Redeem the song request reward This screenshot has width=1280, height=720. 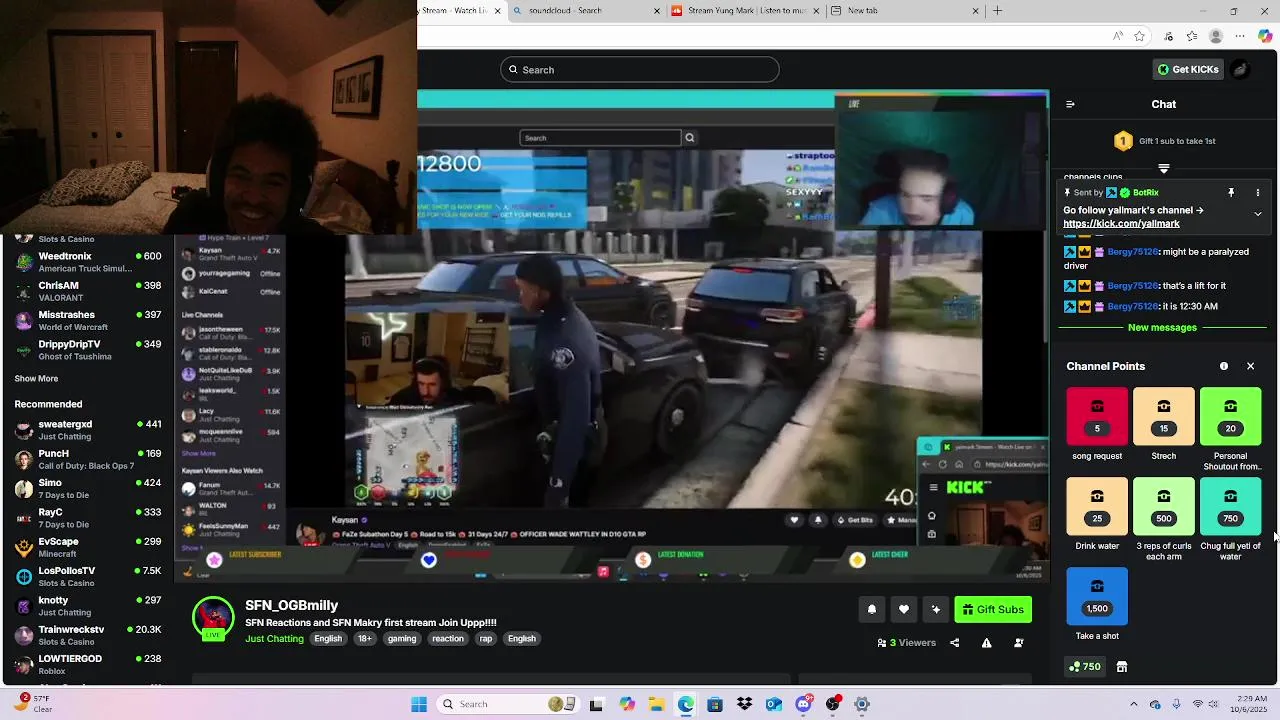1097,416
